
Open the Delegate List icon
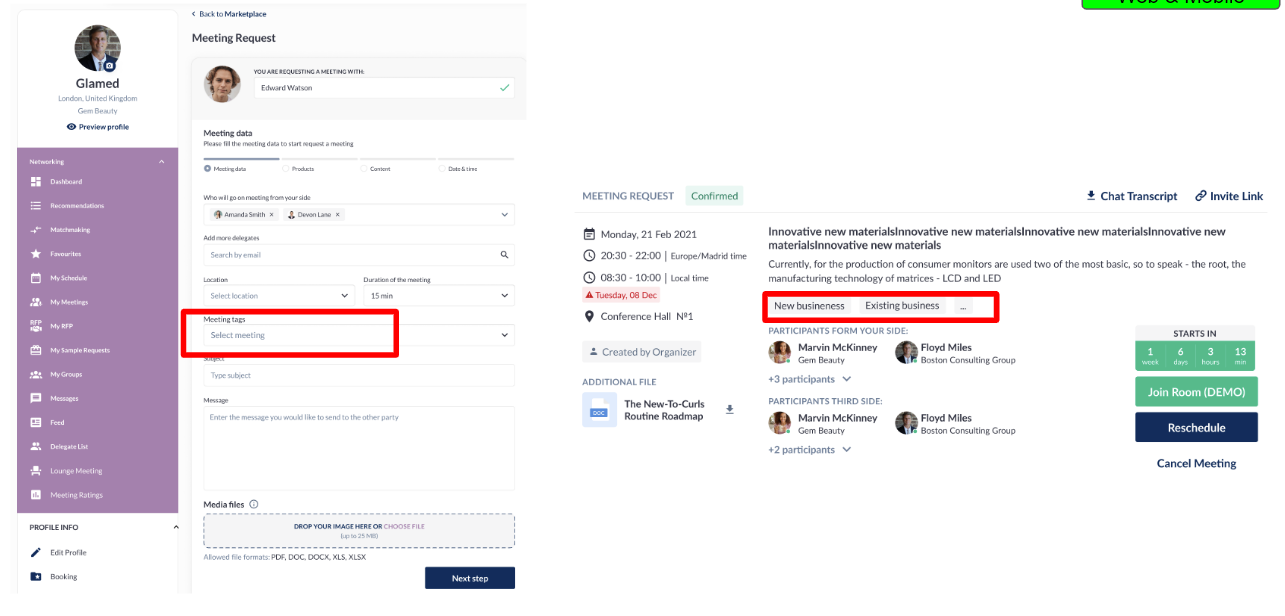click(x=36, y=447)
